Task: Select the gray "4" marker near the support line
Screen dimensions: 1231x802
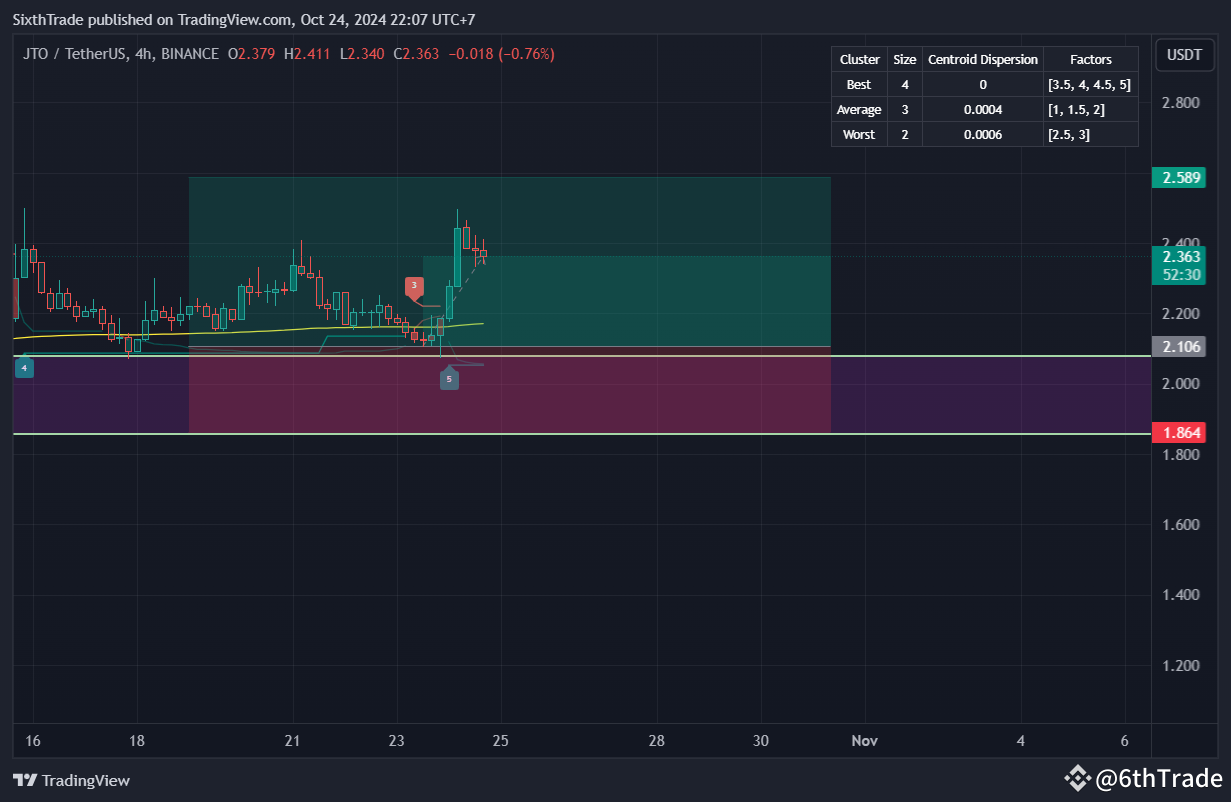Action: [23, 367]
